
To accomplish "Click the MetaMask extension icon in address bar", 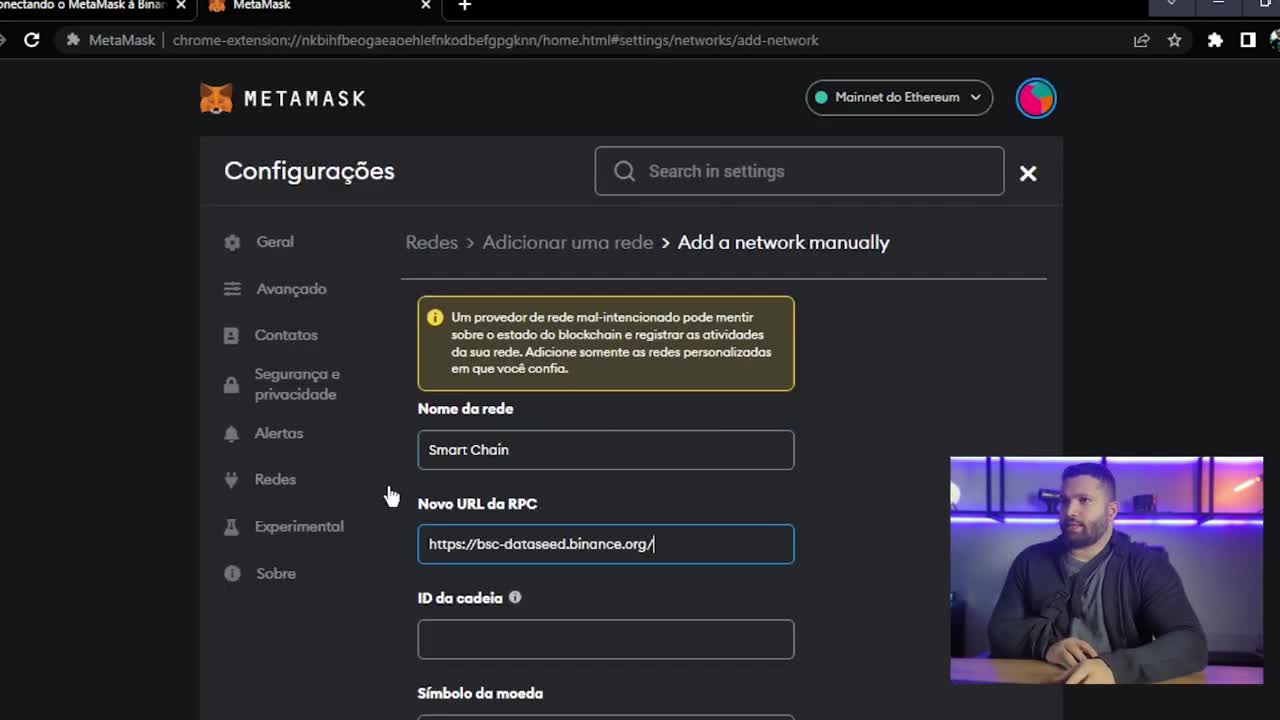I will [x=73, y=40].
